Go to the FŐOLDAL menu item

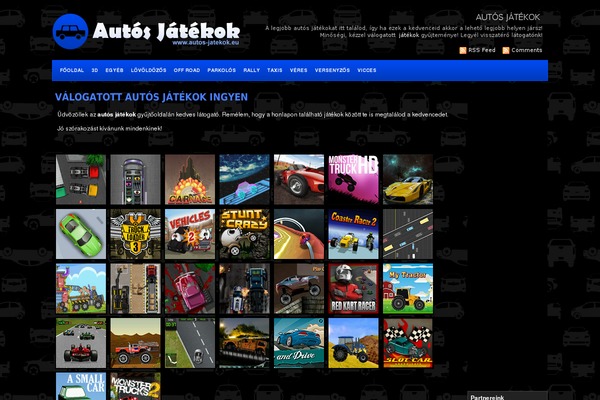72,70
